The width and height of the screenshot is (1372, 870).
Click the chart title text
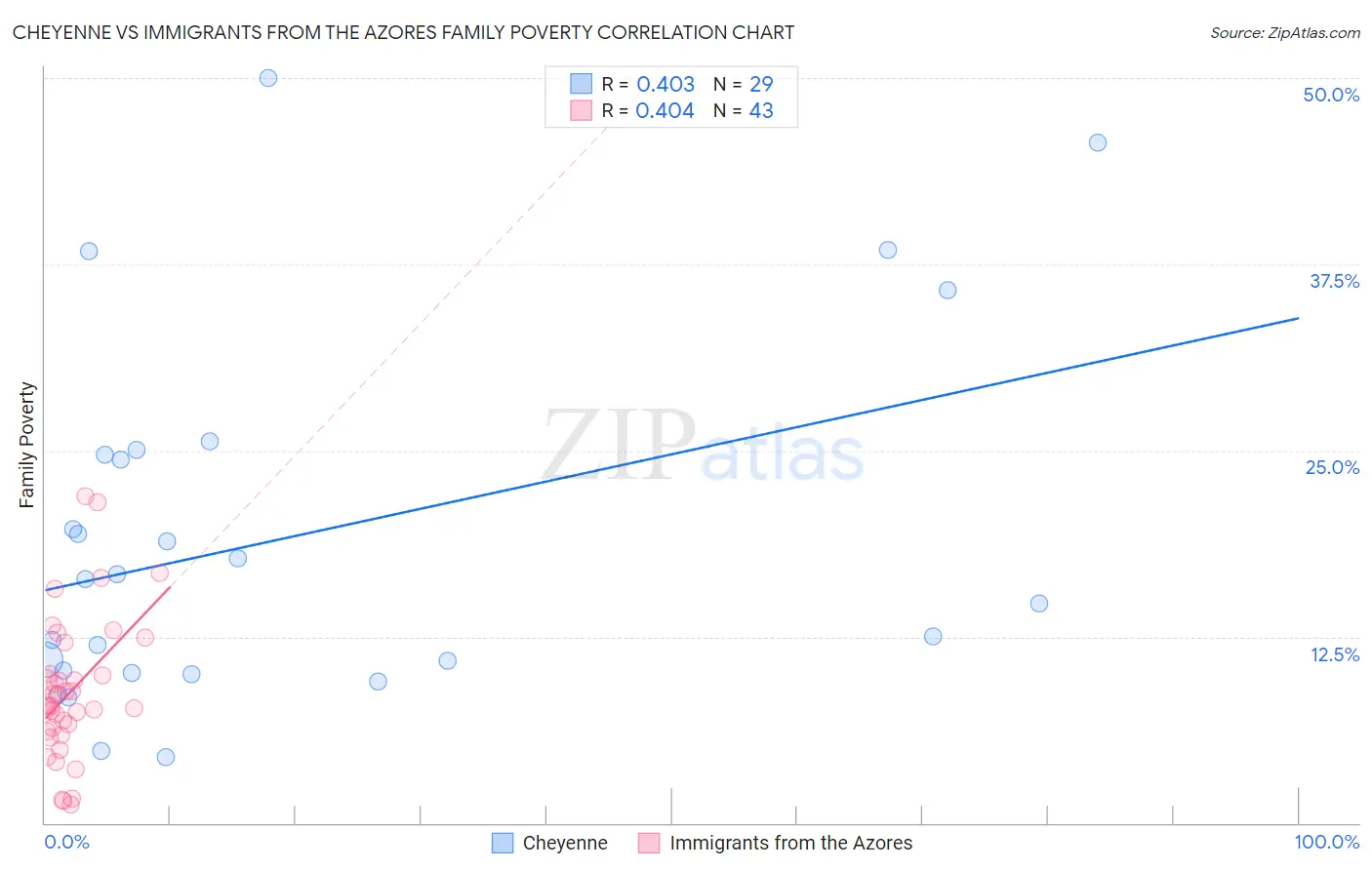(403, 32)
